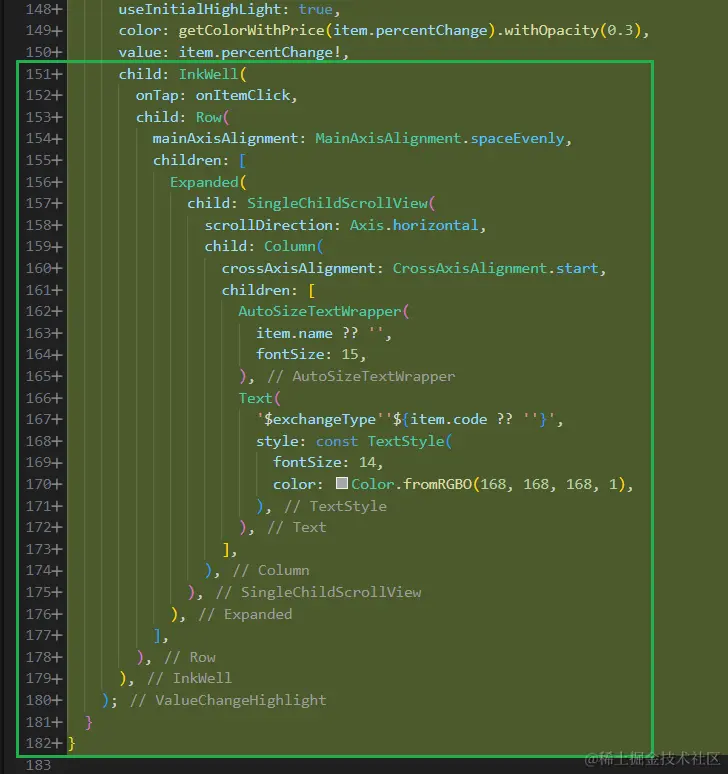Click the pink closing brace on line 181
This screenshot has height=774, width=728.
pyautogui.click(x=88, y=722)
